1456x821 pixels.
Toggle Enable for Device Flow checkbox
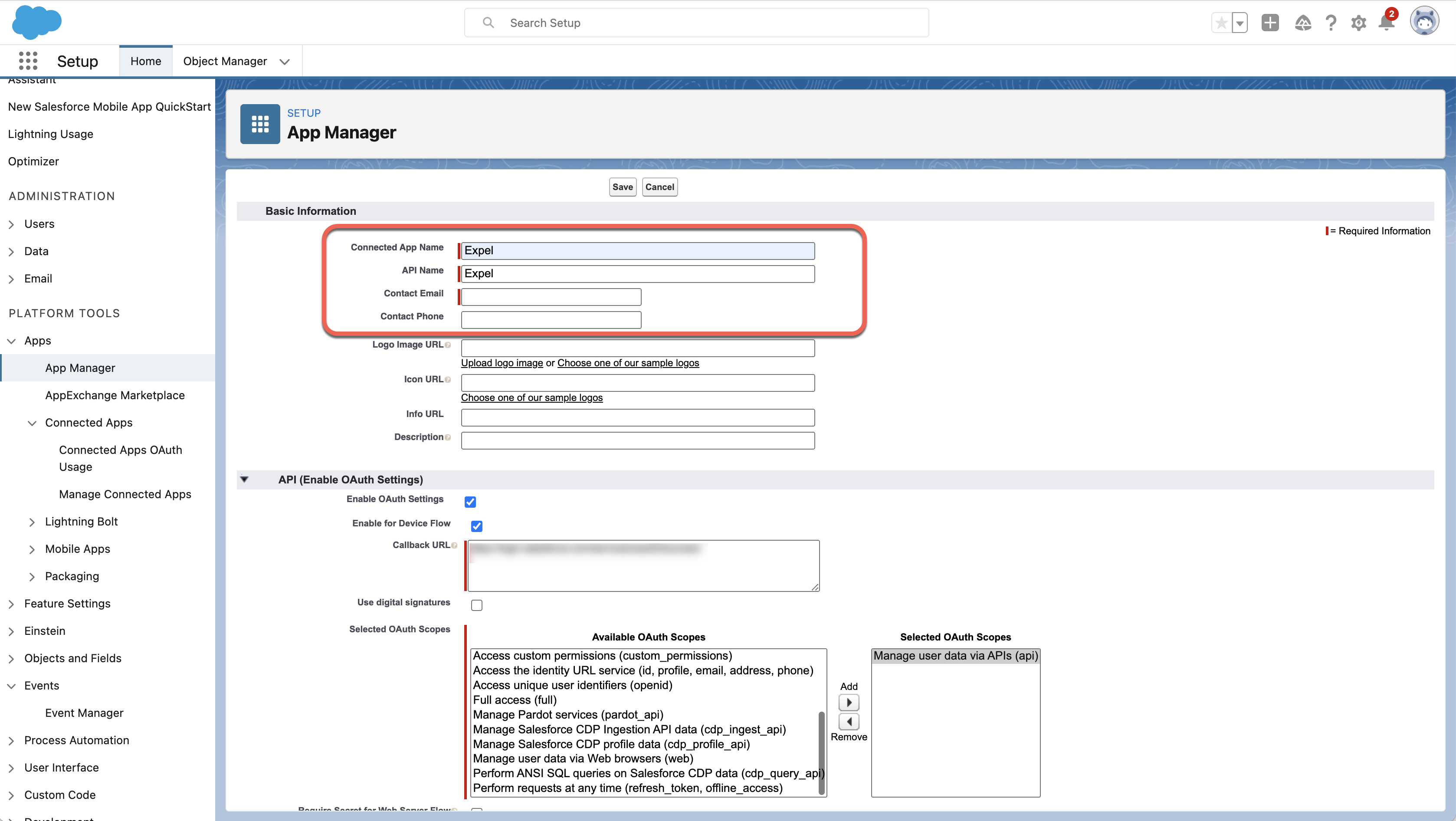pyautogui.click(x=476, y=526)
